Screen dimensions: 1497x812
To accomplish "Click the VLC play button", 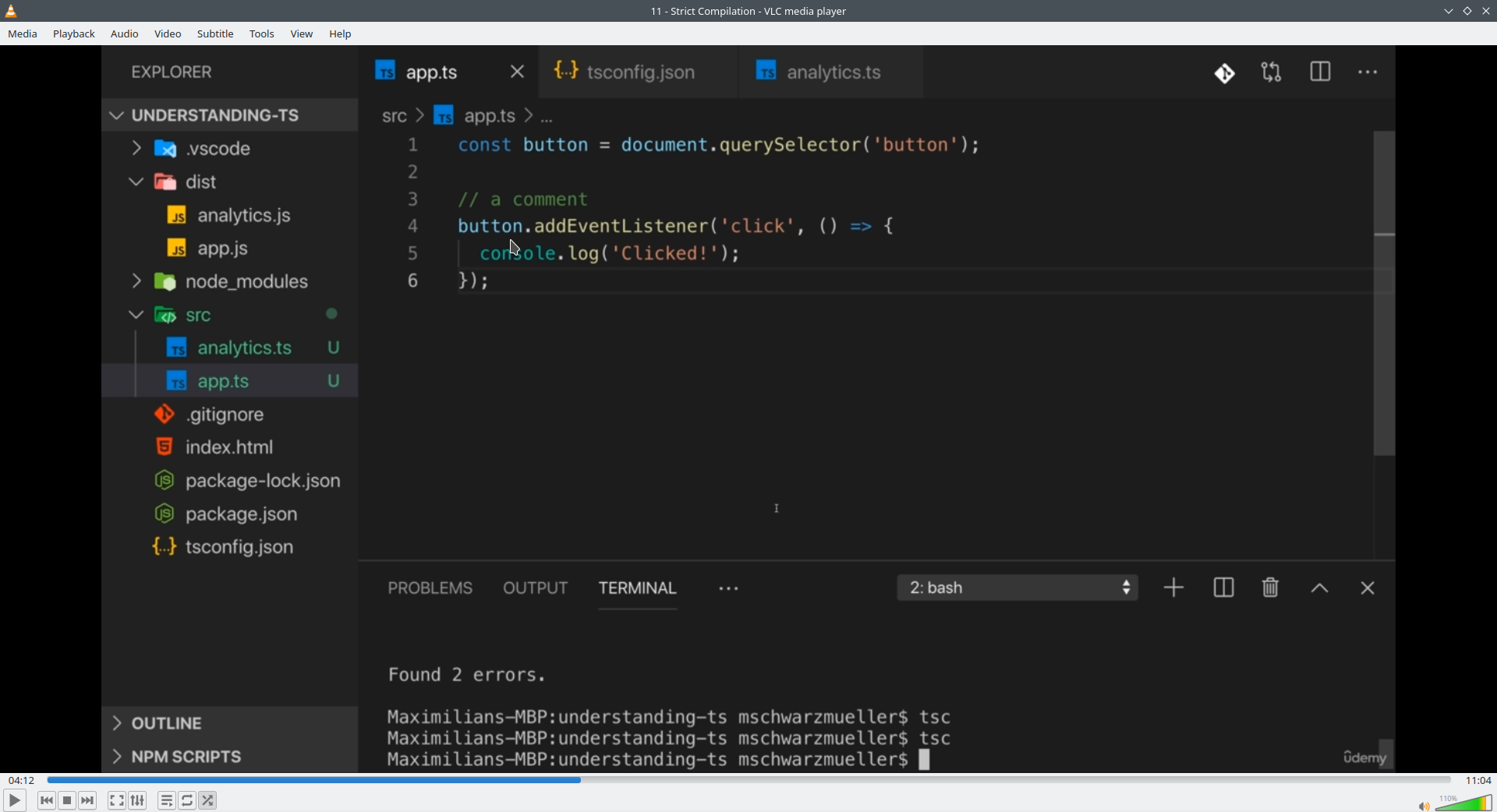I will pyautogui.click(x=14, y=801).
